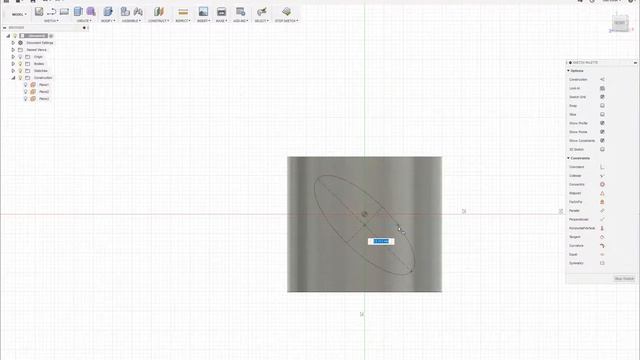This screenshot has width=640, height=360.
Task: Select the Line sketch tool icon
Action: [51, 11]
